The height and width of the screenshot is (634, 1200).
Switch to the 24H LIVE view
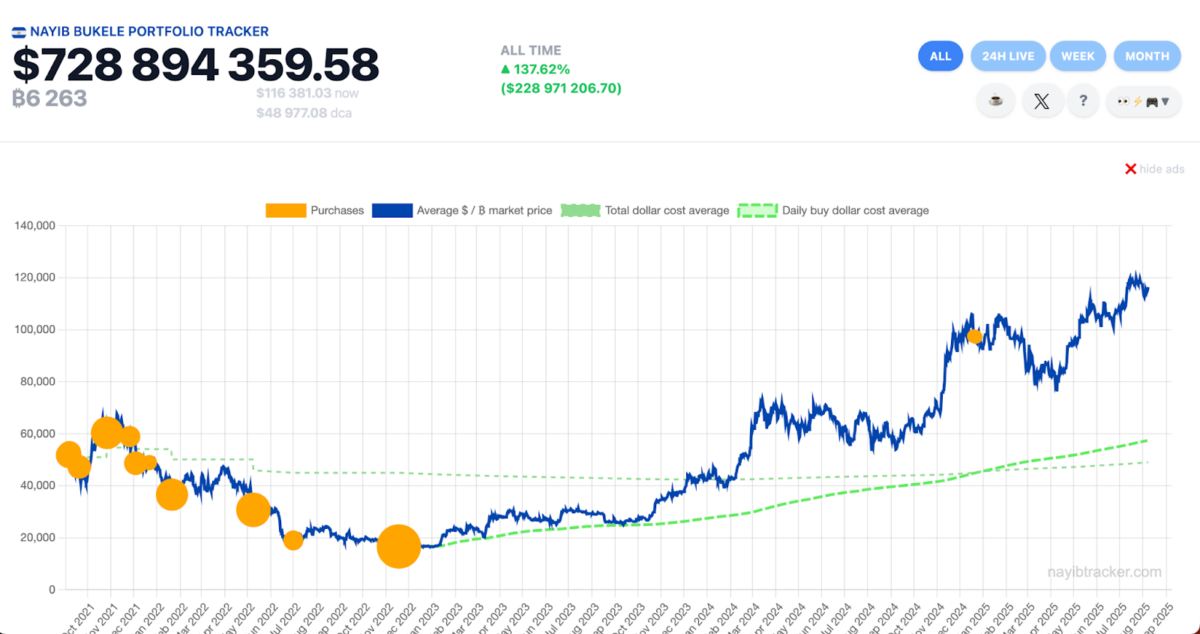pyautogui.click(x=1008, y=56)
